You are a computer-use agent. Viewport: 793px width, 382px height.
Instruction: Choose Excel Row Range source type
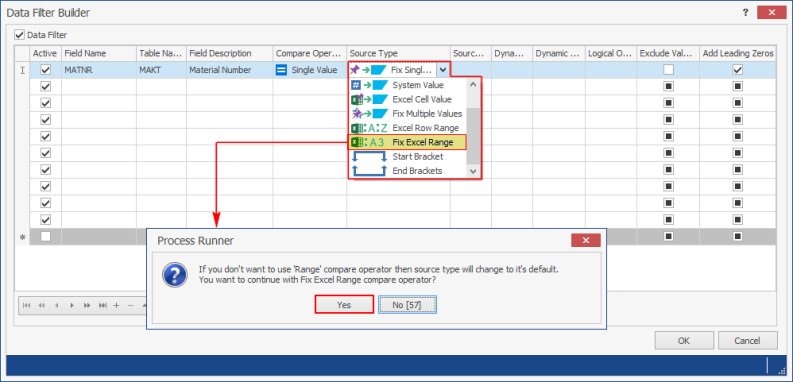(x=408, y=128)
